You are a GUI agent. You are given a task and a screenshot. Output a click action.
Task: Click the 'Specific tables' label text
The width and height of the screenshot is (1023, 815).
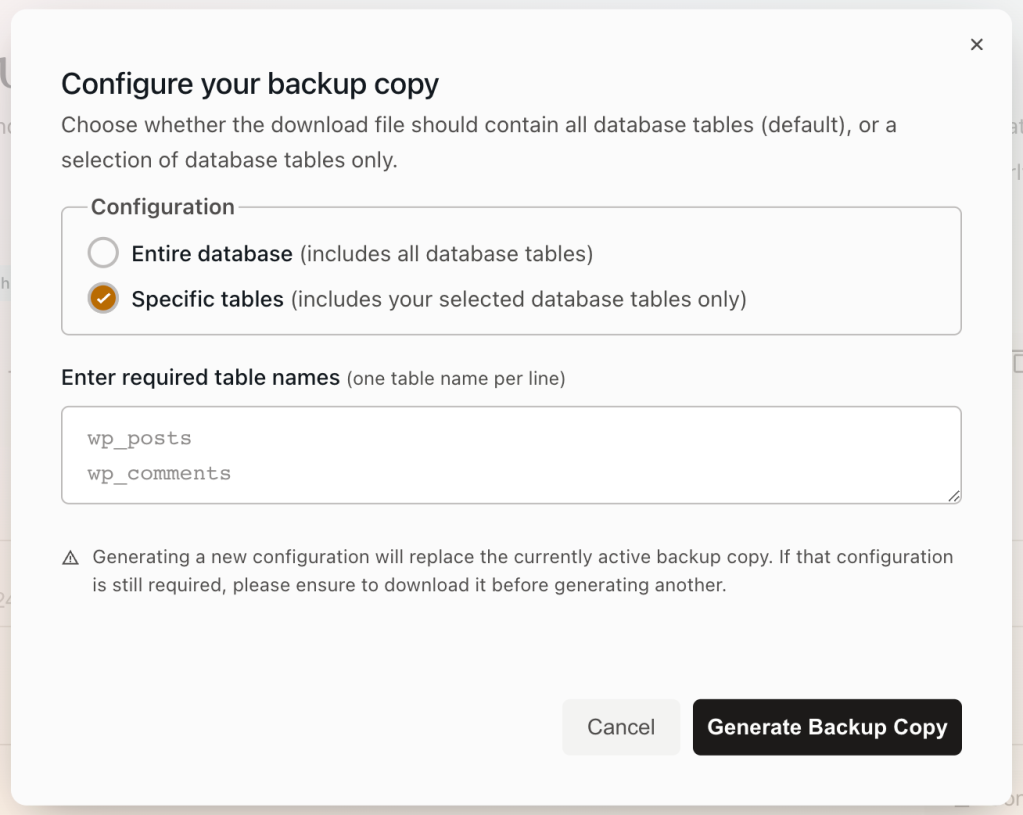207,299
